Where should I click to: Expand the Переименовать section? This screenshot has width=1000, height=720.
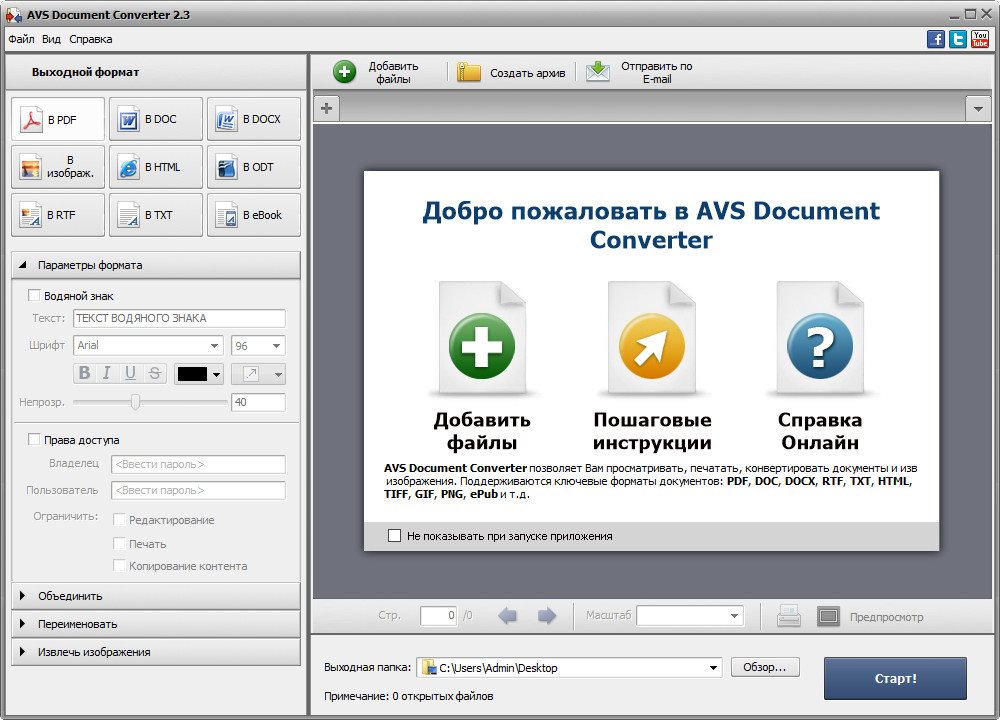point(156,624)
